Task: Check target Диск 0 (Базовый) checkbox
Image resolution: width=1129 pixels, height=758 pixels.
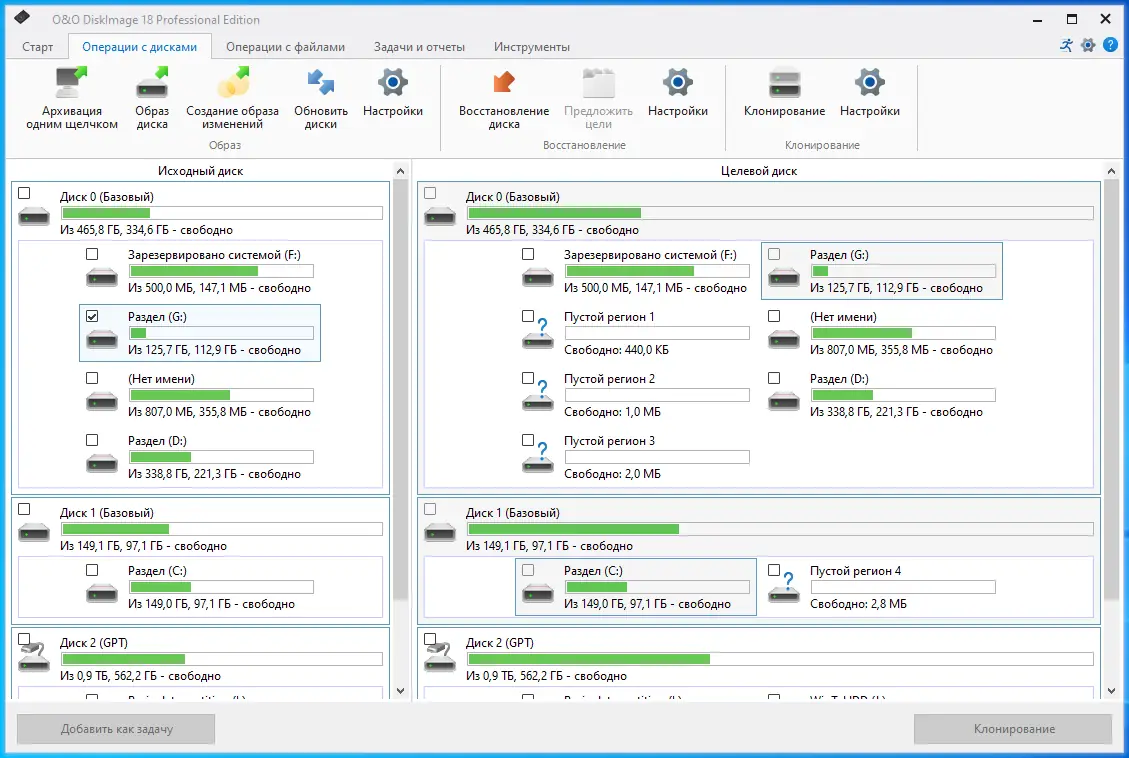Action: [431, 193]
